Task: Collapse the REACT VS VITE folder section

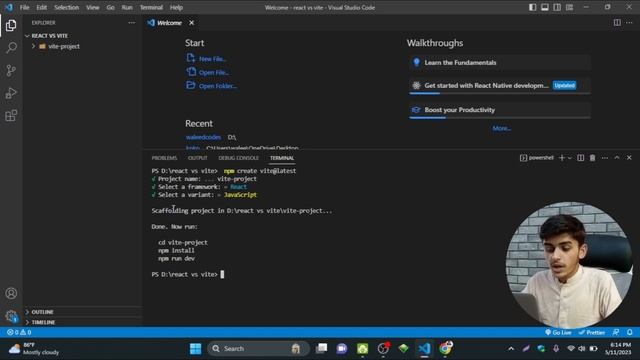Action: pyautogui.click(x=82, y=36)
